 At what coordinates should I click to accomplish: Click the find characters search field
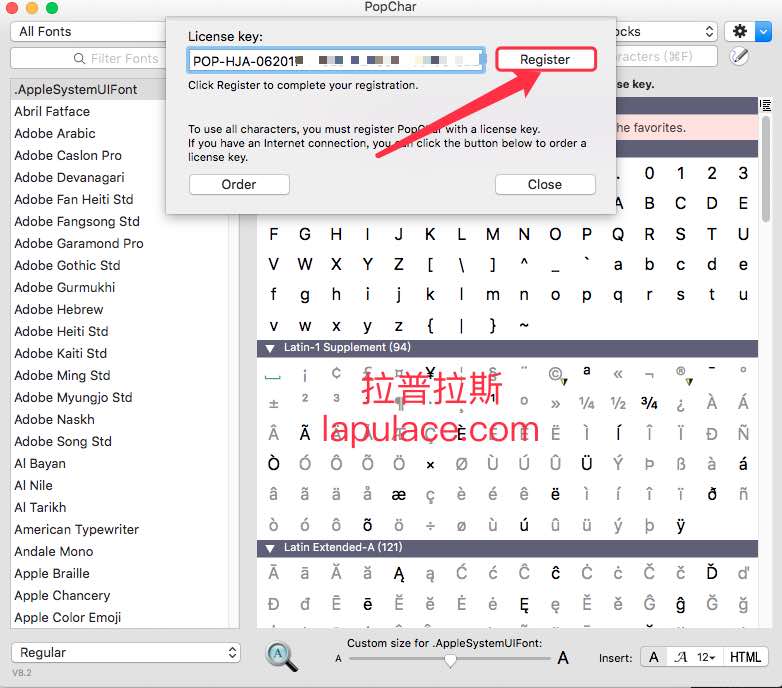666,56
